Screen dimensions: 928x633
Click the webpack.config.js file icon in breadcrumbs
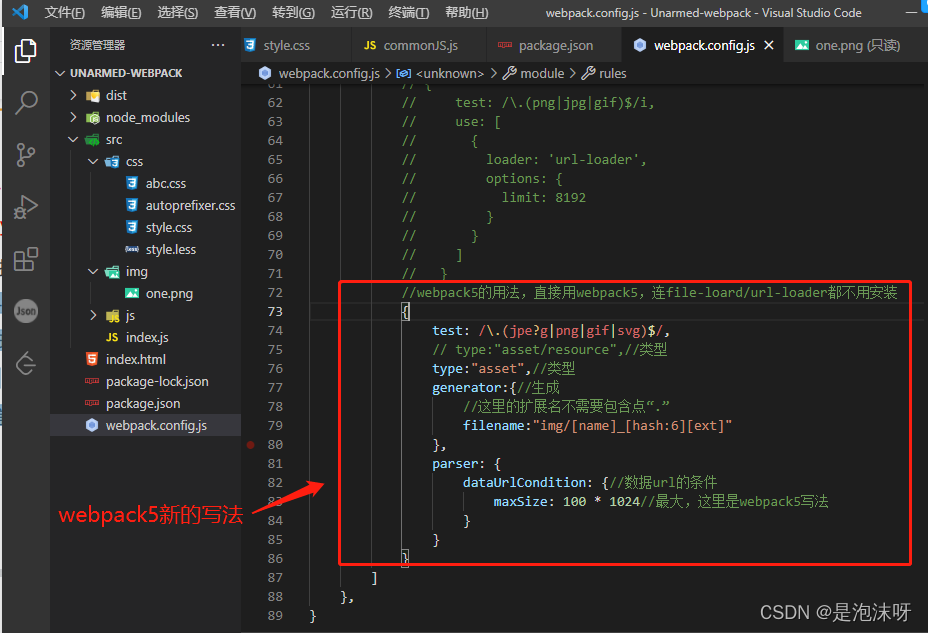265,72
